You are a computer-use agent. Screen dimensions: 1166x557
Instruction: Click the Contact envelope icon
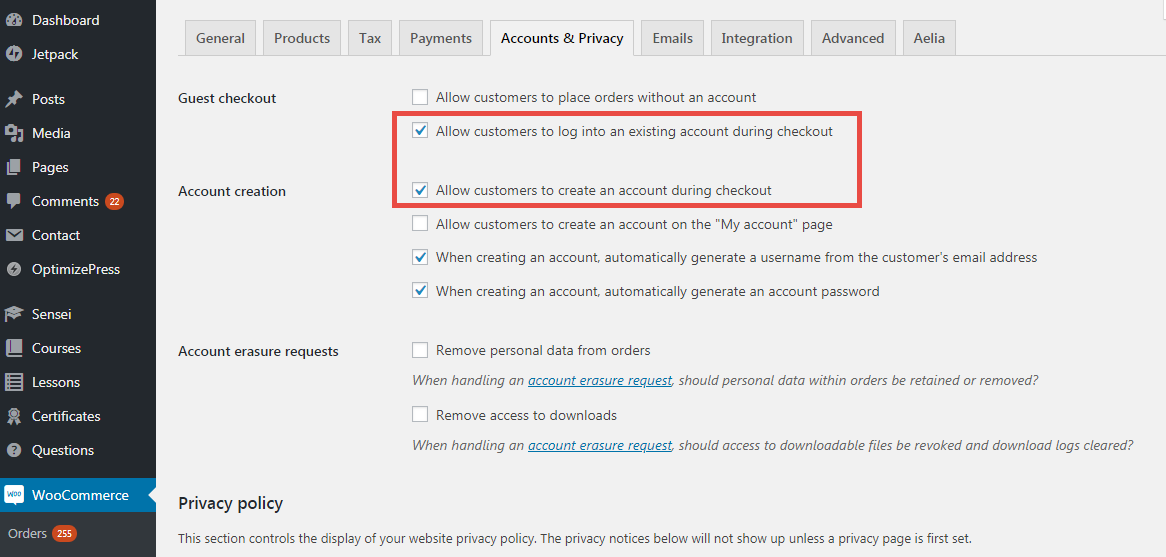point(13,235)
